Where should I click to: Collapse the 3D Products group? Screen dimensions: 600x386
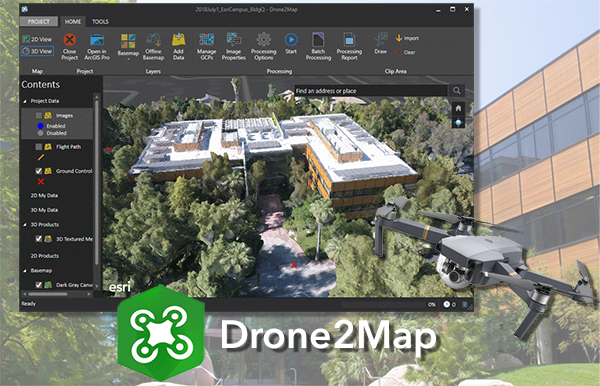(x=25, y=225)
